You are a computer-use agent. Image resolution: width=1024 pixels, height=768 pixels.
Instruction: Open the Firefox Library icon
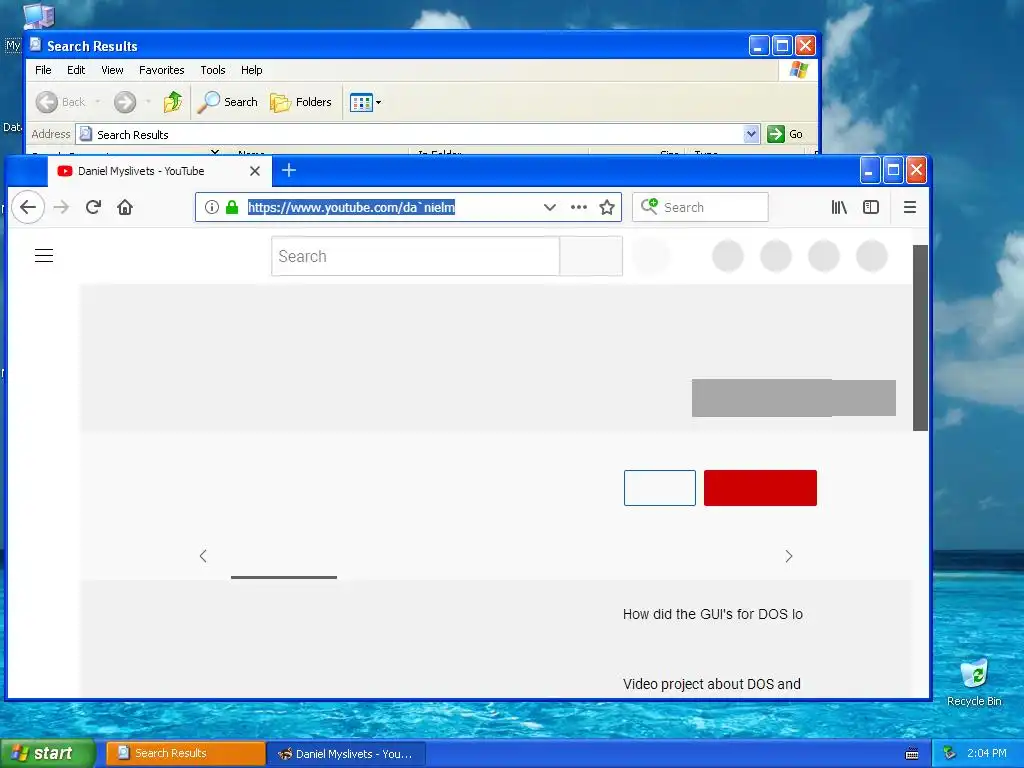coord(839,208)
